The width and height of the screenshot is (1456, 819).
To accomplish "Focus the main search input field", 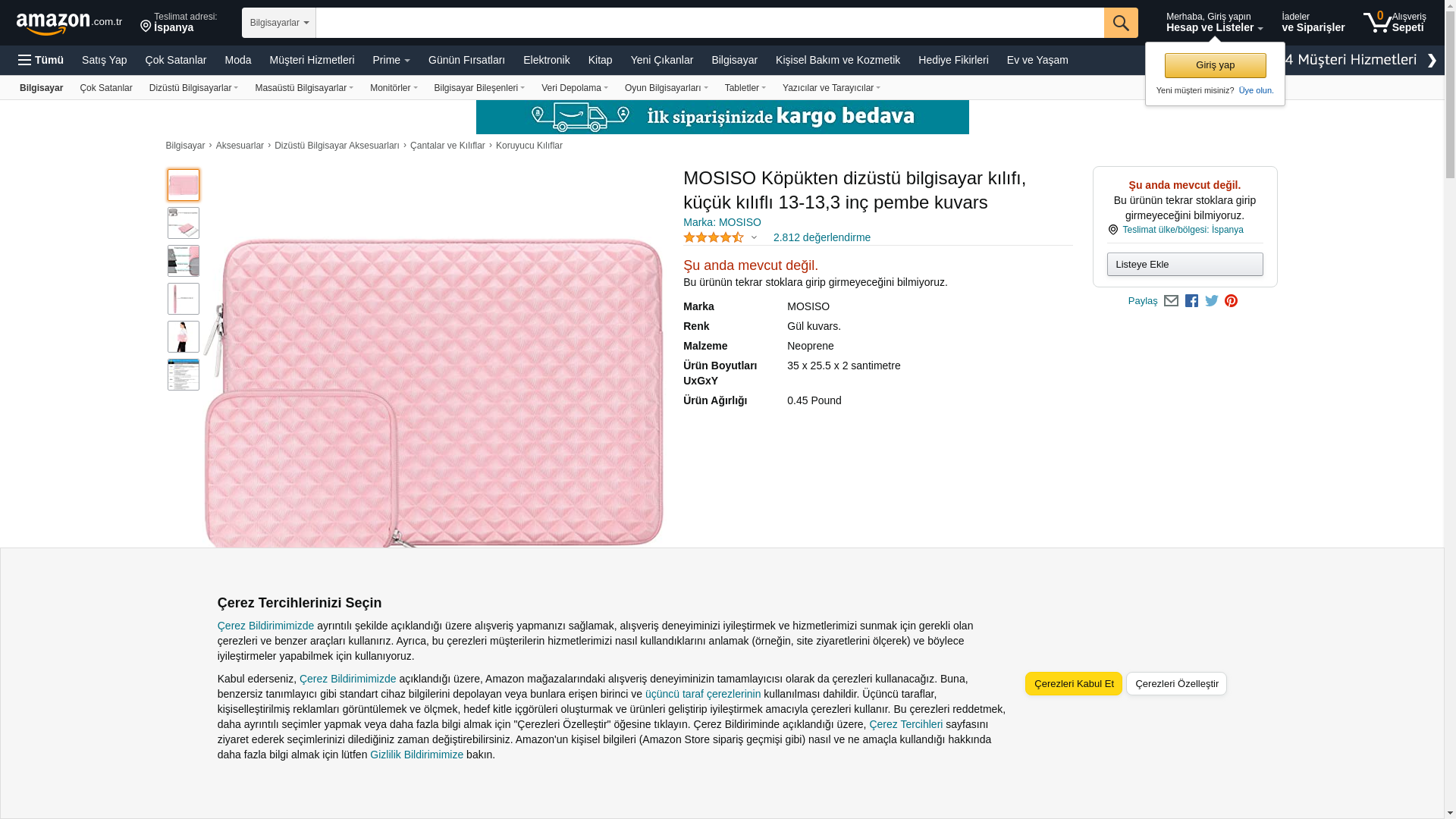I will (x=710, y=23).
